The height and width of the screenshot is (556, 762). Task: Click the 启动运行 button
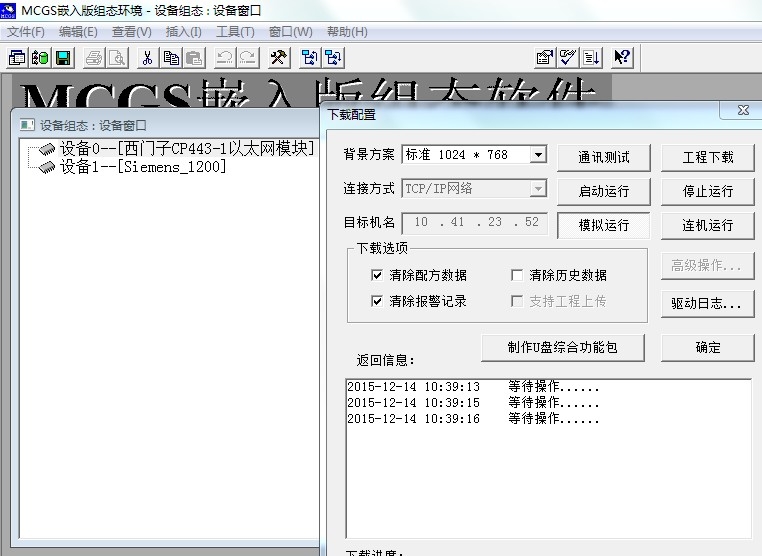(x=604, y=191)
